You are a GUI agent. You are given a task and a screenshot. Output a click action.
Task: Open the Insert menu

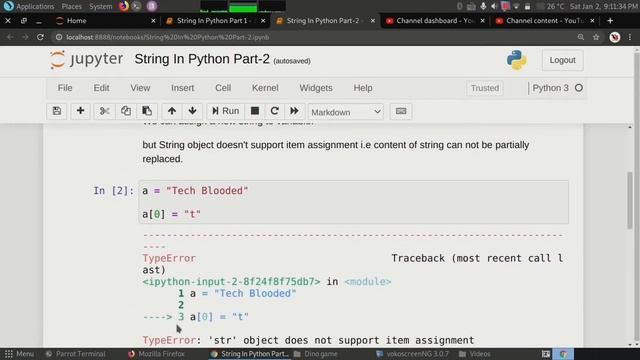click(182, 88)
